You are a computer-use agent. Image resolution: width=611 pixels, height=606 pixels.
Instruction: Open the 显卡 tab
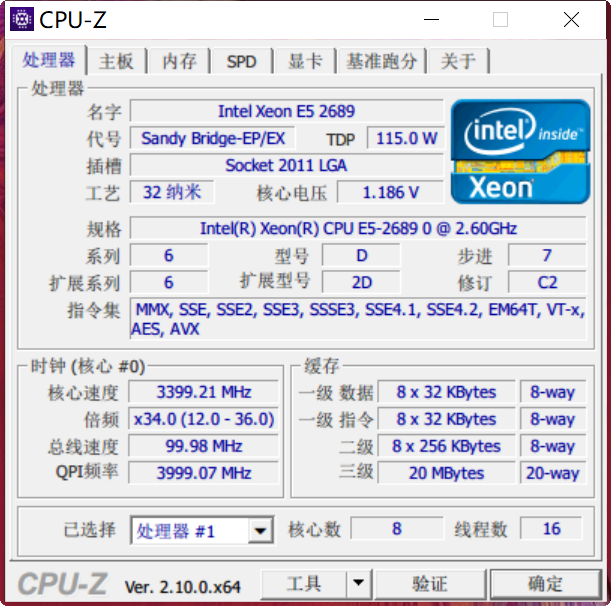(x=305, y=61)
